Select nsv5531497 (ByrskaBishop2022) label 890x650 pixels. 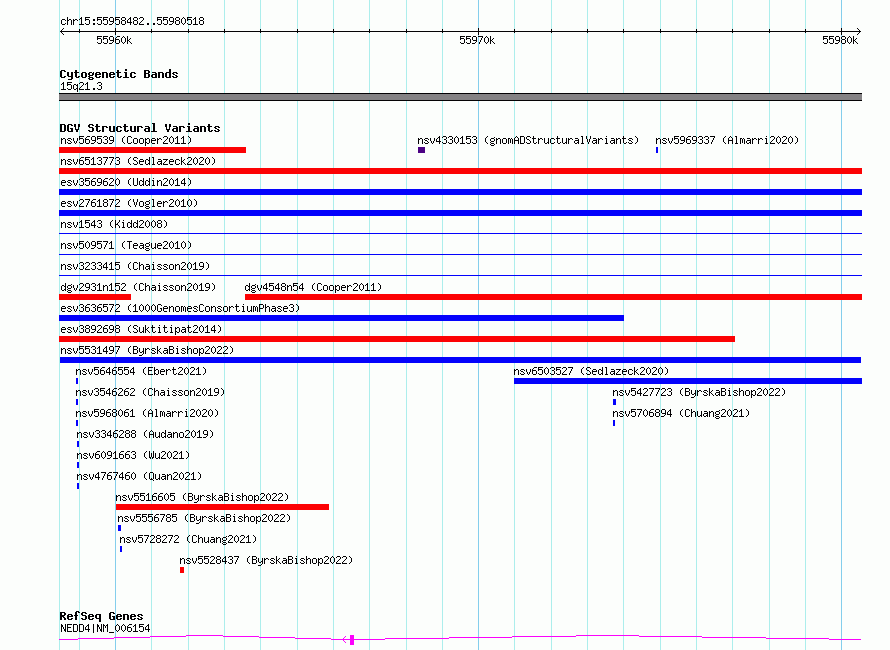click(x=147, y=350)
